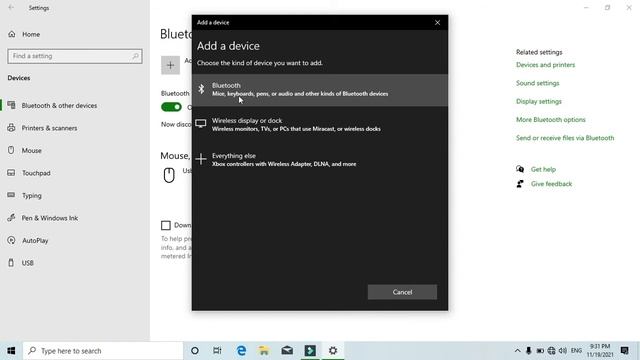
Task: Click the Give feedback link
Action: (x=551, y=184)
